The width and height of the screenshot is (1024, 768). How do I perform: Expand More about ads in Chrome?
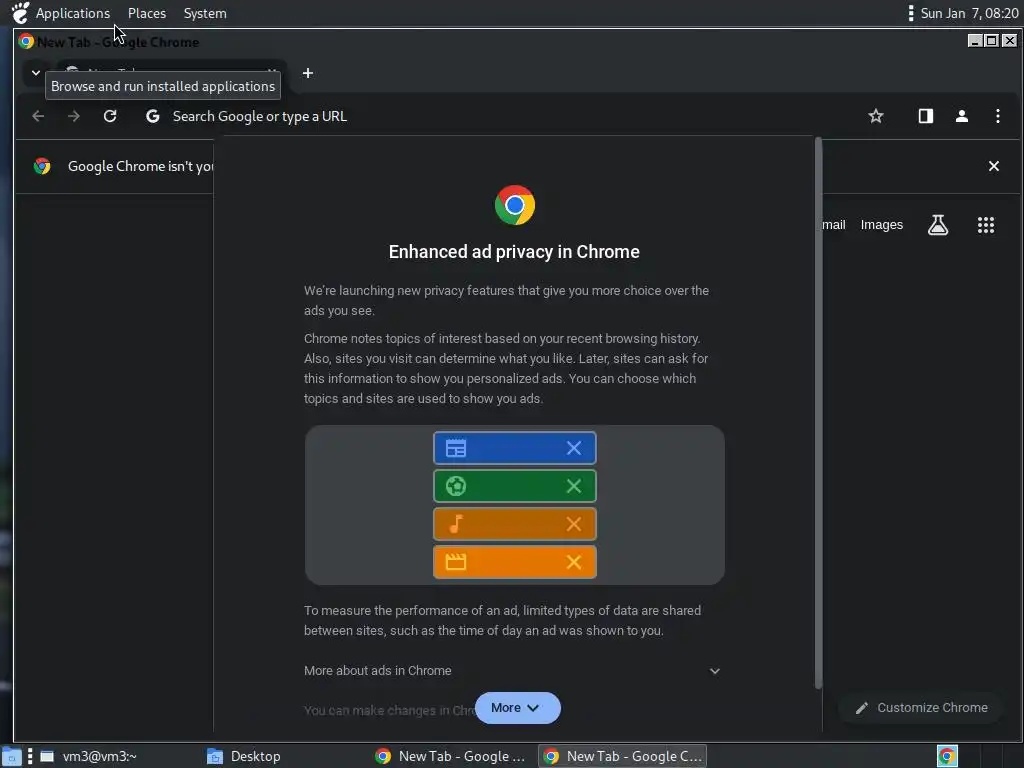coord(513,671)
